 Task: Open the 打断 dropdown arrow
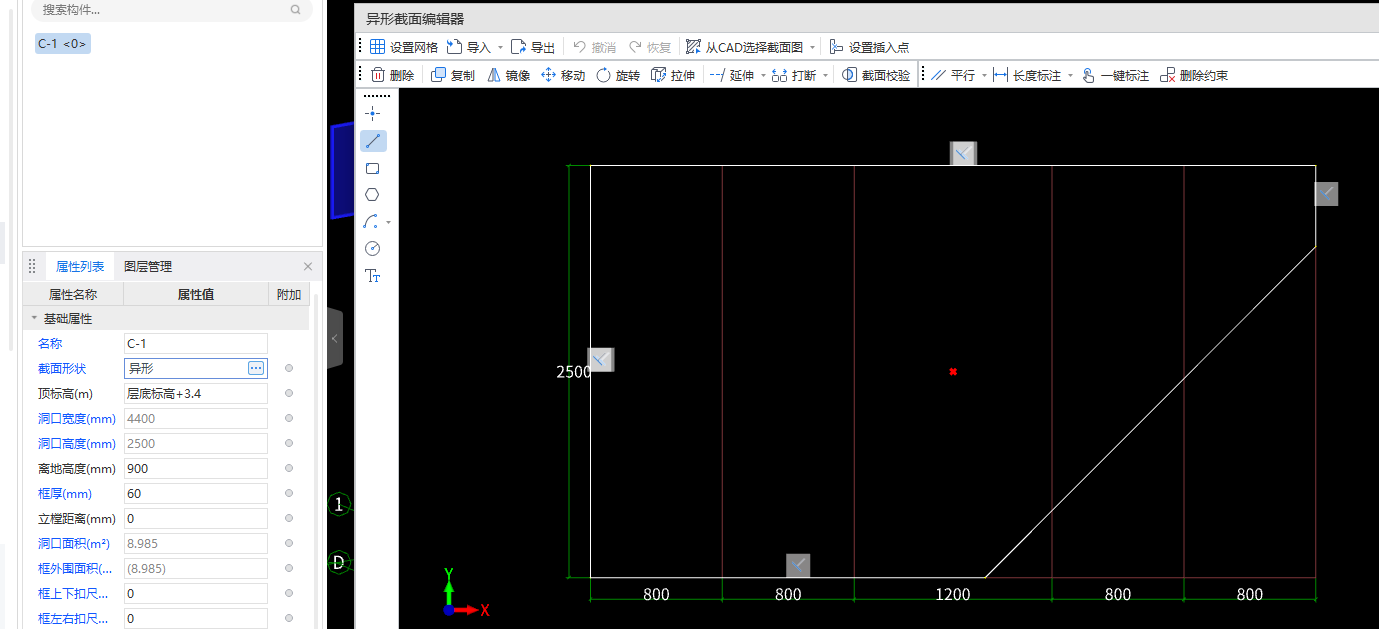(825, 75)
